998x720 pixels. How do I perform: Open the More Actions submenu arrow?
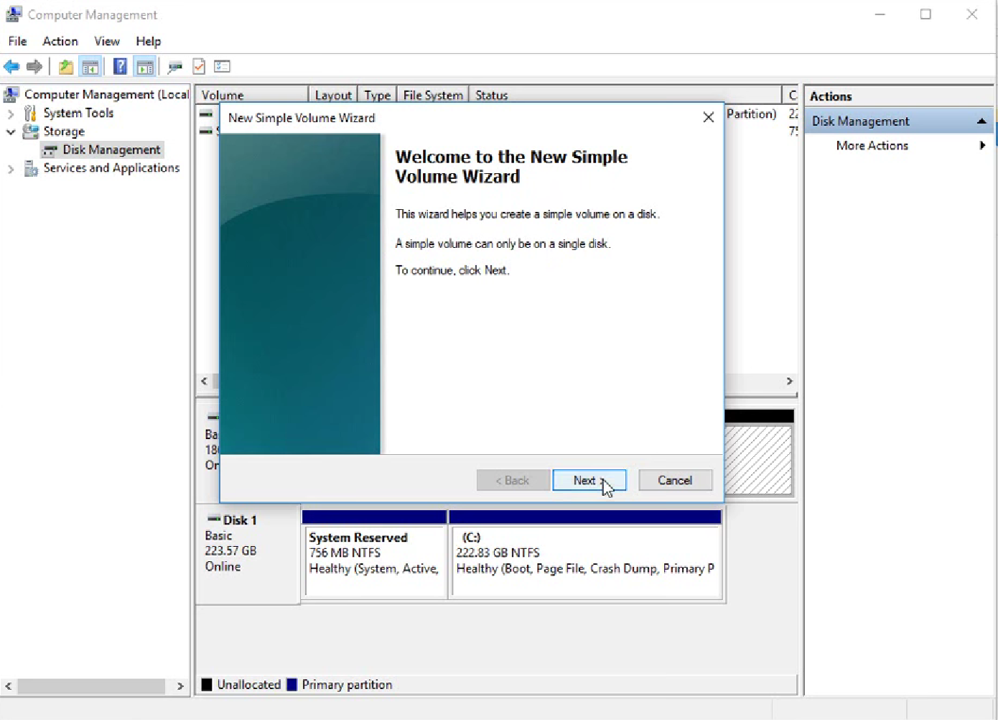point(982,146)
